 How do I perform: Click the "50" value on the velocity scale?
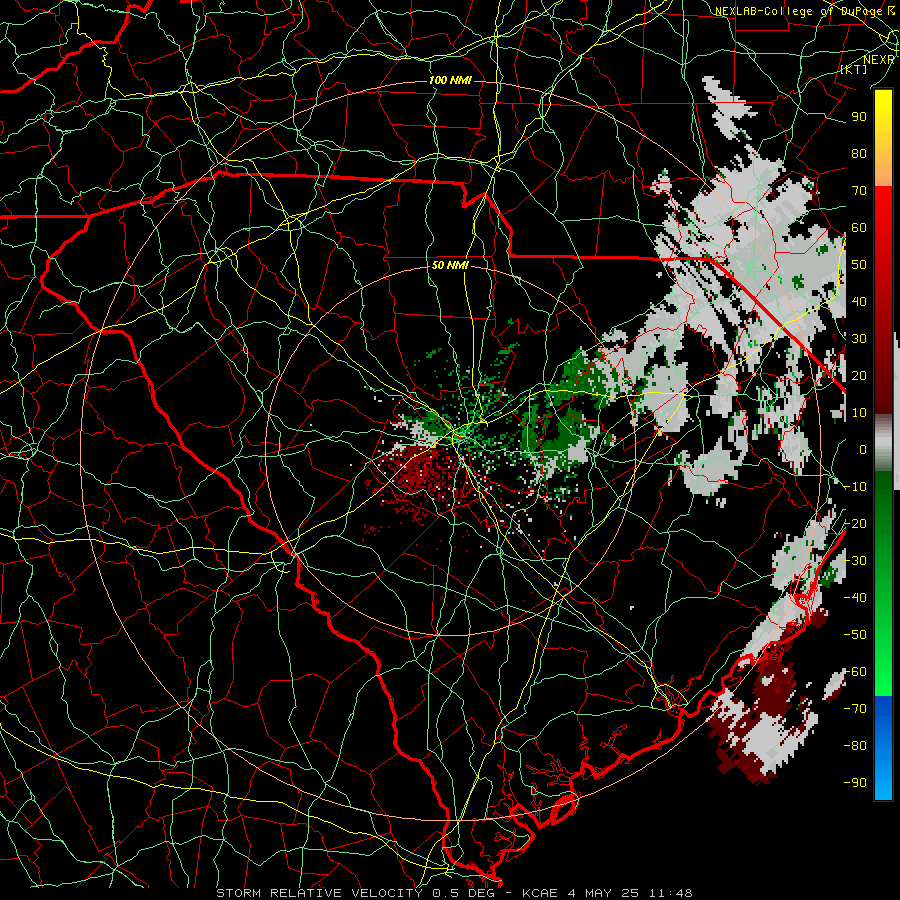point(859,265)
